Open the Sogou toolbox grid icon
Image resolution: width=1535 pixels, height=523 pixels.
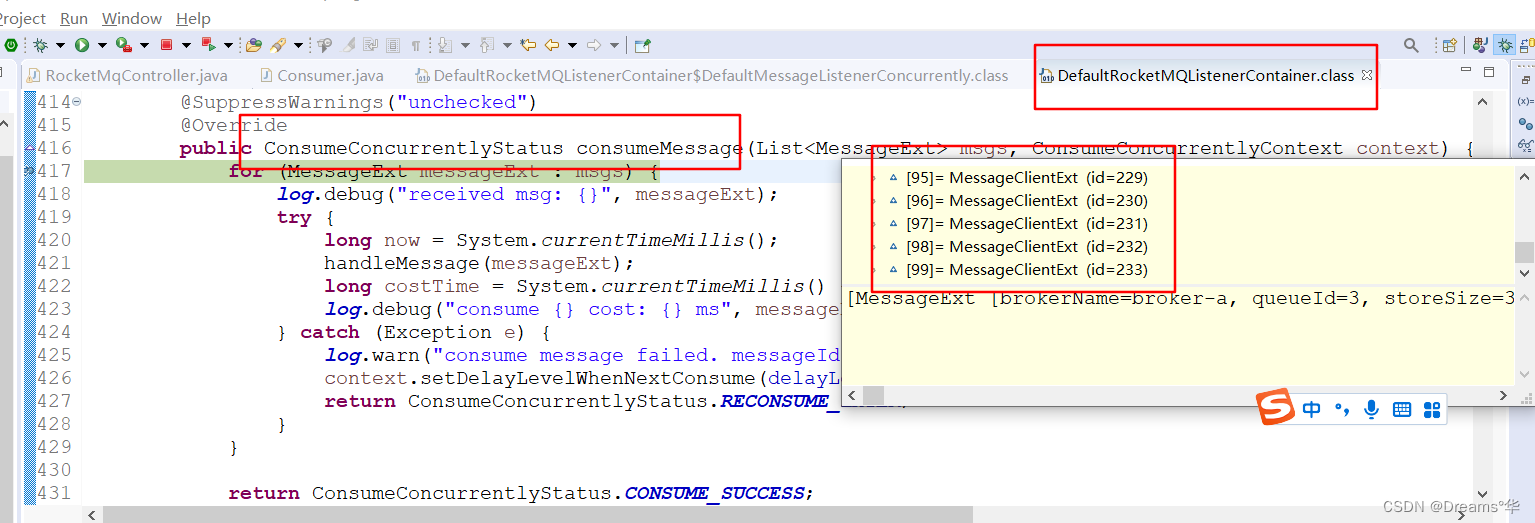[1432, 409]
